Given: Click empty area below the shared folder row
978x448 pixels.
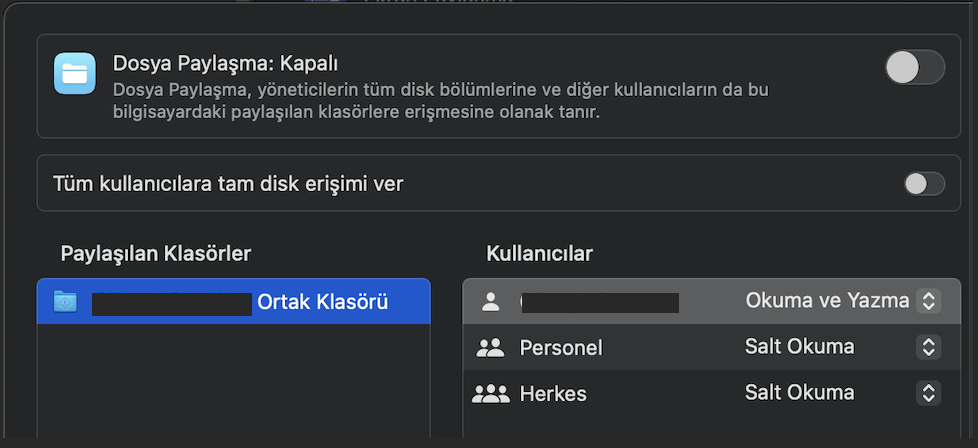Looking at the screenshot, I should pos(233,381).
